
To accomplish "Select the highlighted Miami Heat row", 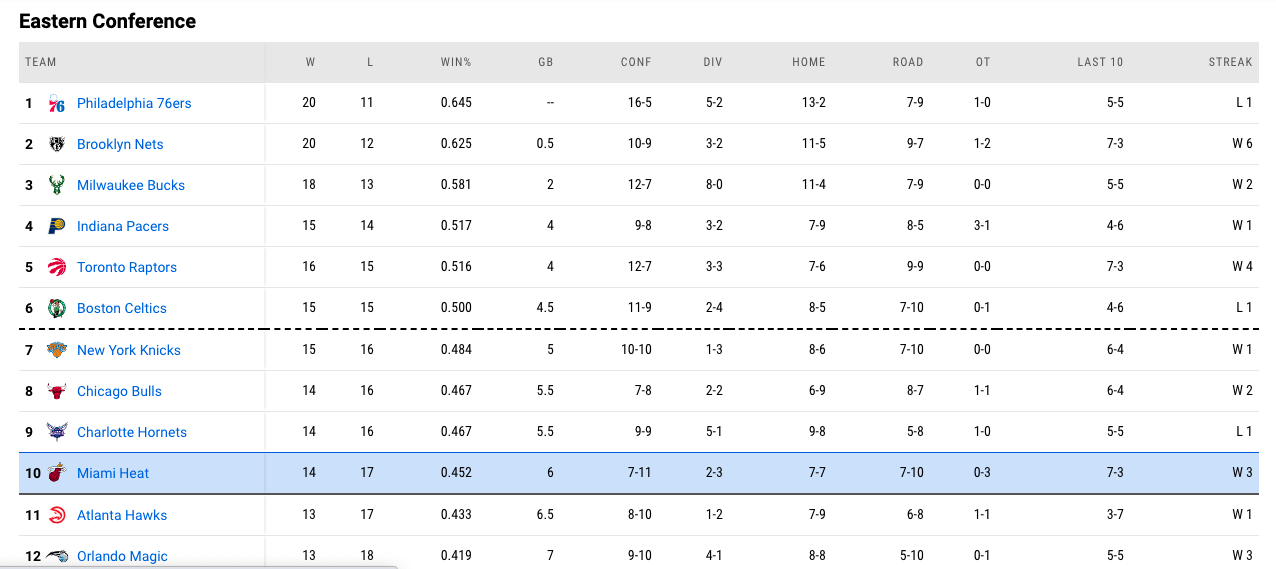I will 640,473.
